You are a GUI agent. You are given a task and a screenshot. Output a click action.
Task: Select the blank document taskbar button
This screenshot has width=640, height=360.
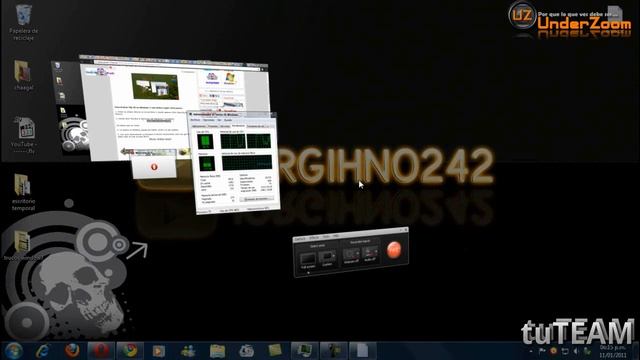coord(362,351)
